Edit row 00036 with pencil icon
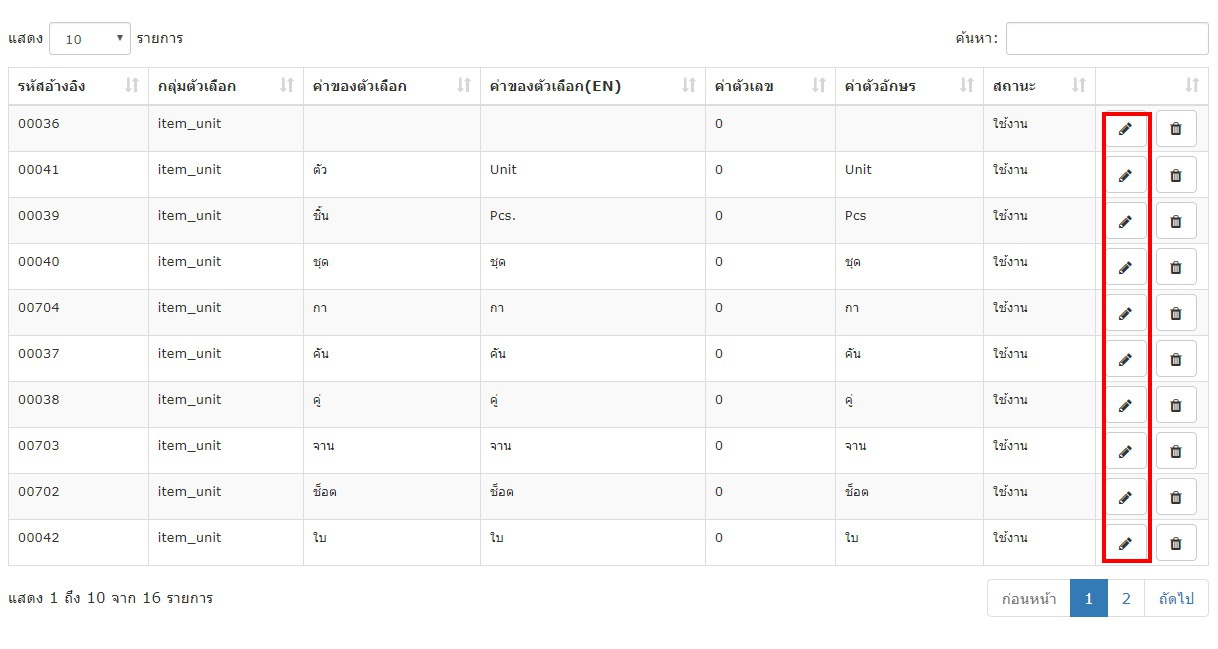The image size is (1218, 649). pyautogui.click(x=1126, y=129)
